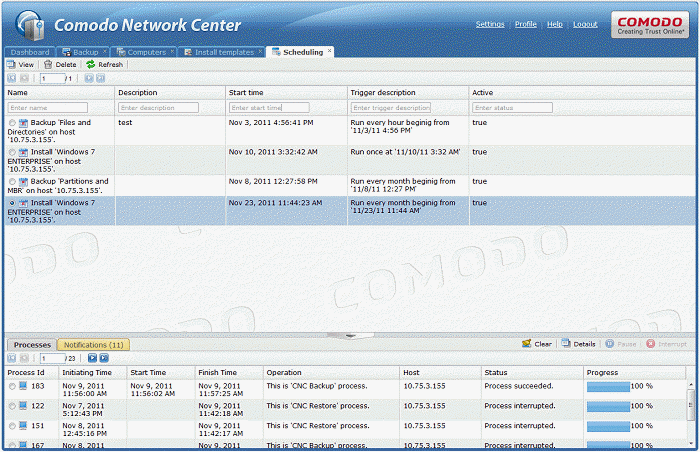The image size is (700, 452).
Task: Switch to the Processes tab
Action: pos(32,345)
